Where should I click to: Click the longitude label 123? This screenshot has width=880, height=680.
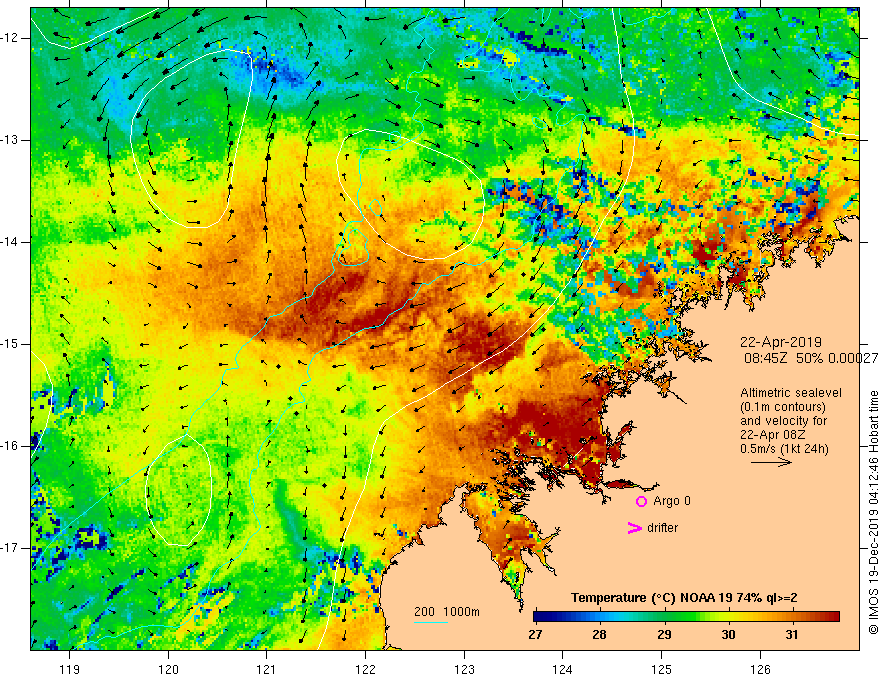click(x=464, y=669)
